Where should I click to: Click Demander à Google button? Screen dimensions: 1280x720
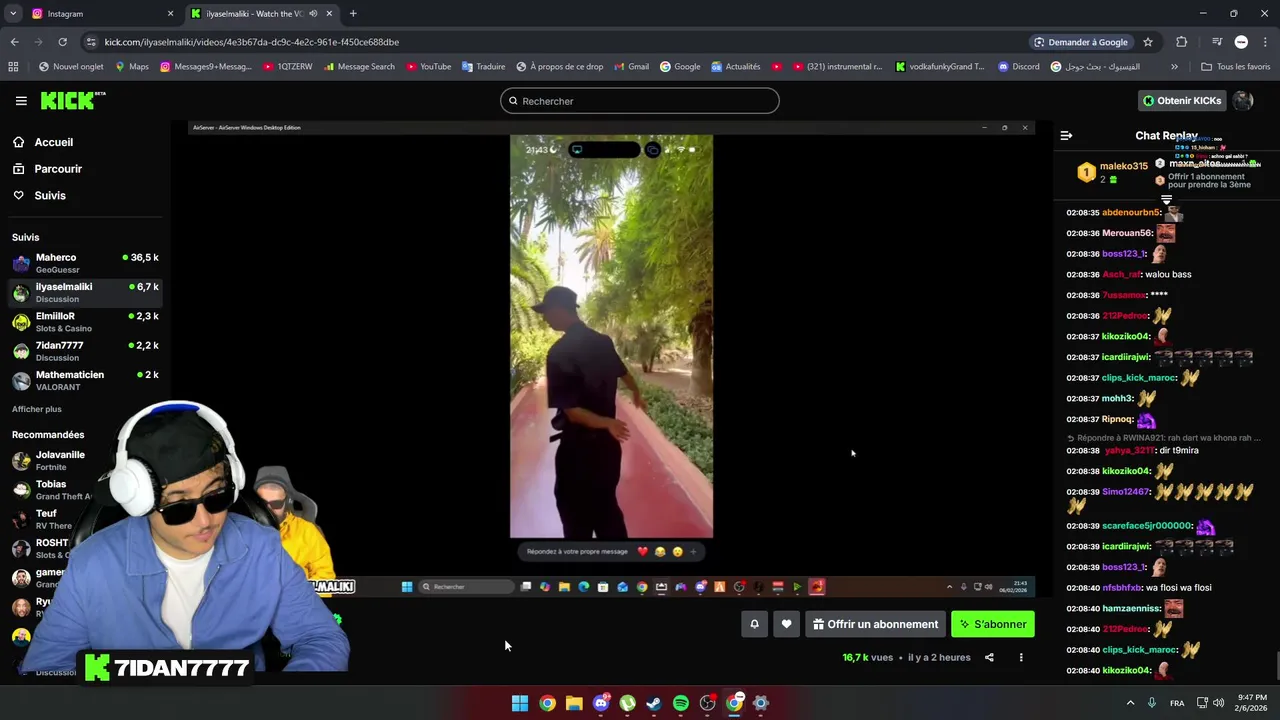tap(1082, 42)
